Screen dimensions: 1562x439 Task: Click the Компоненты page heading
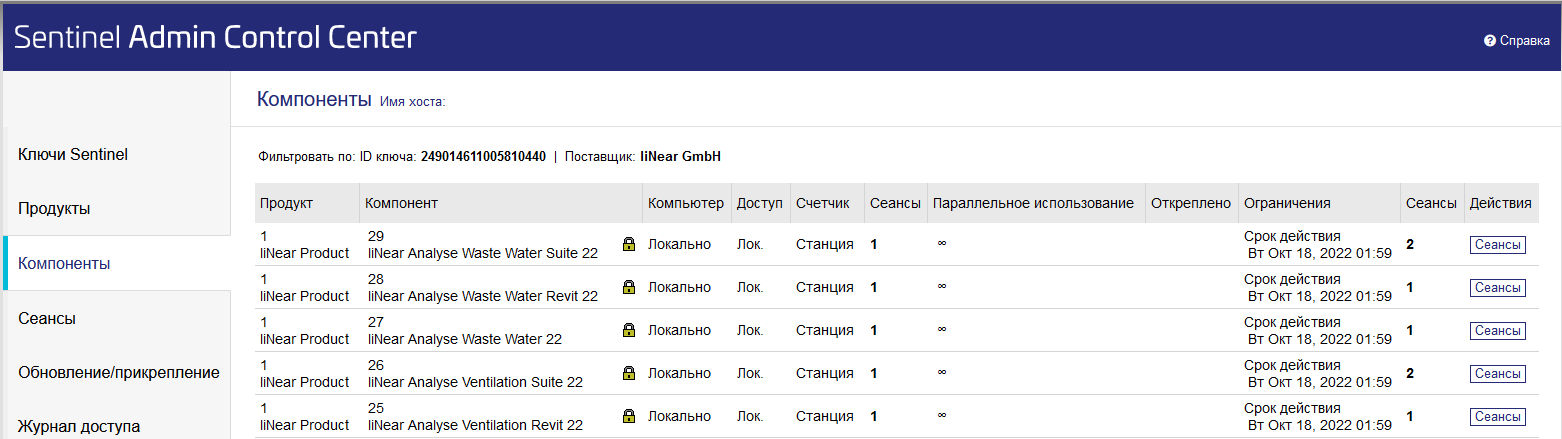click(314, 99)
